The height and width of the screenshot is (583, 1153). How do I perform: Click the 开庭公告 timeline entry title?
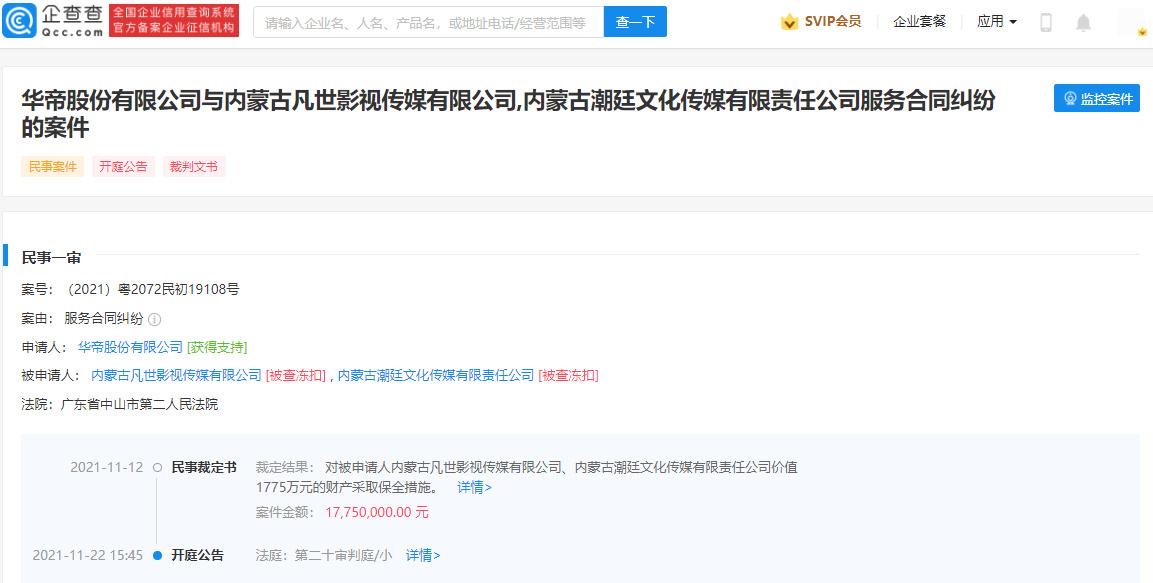[x=197, y=556]
